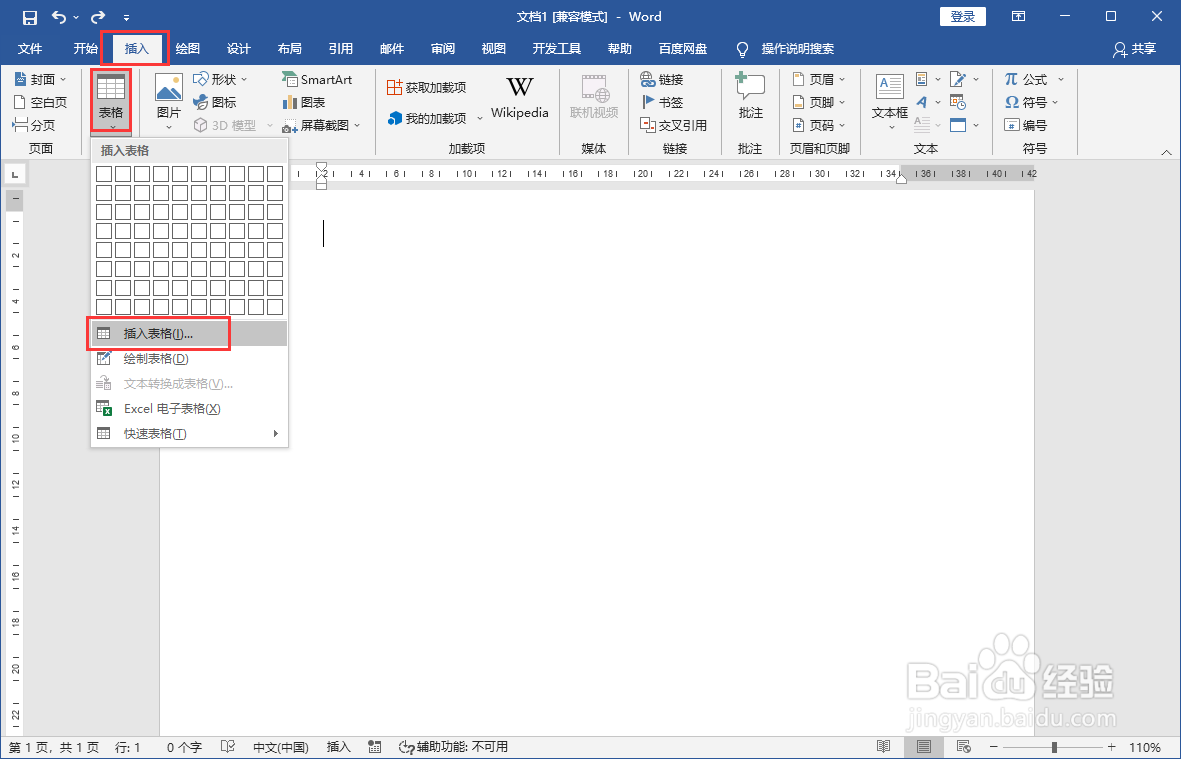Screen dimensions: 1181x759
Task: Switch to the 设计 (Design) ribbon tab
Action: [238, 48]
